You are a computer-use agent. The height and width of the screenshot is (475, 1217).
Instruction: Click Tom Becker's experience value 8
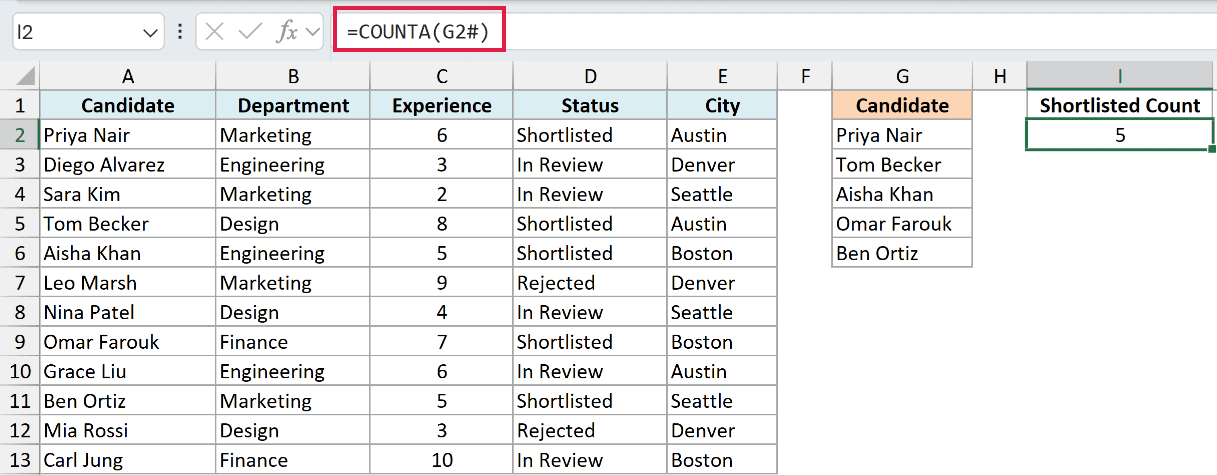[442, 224]
